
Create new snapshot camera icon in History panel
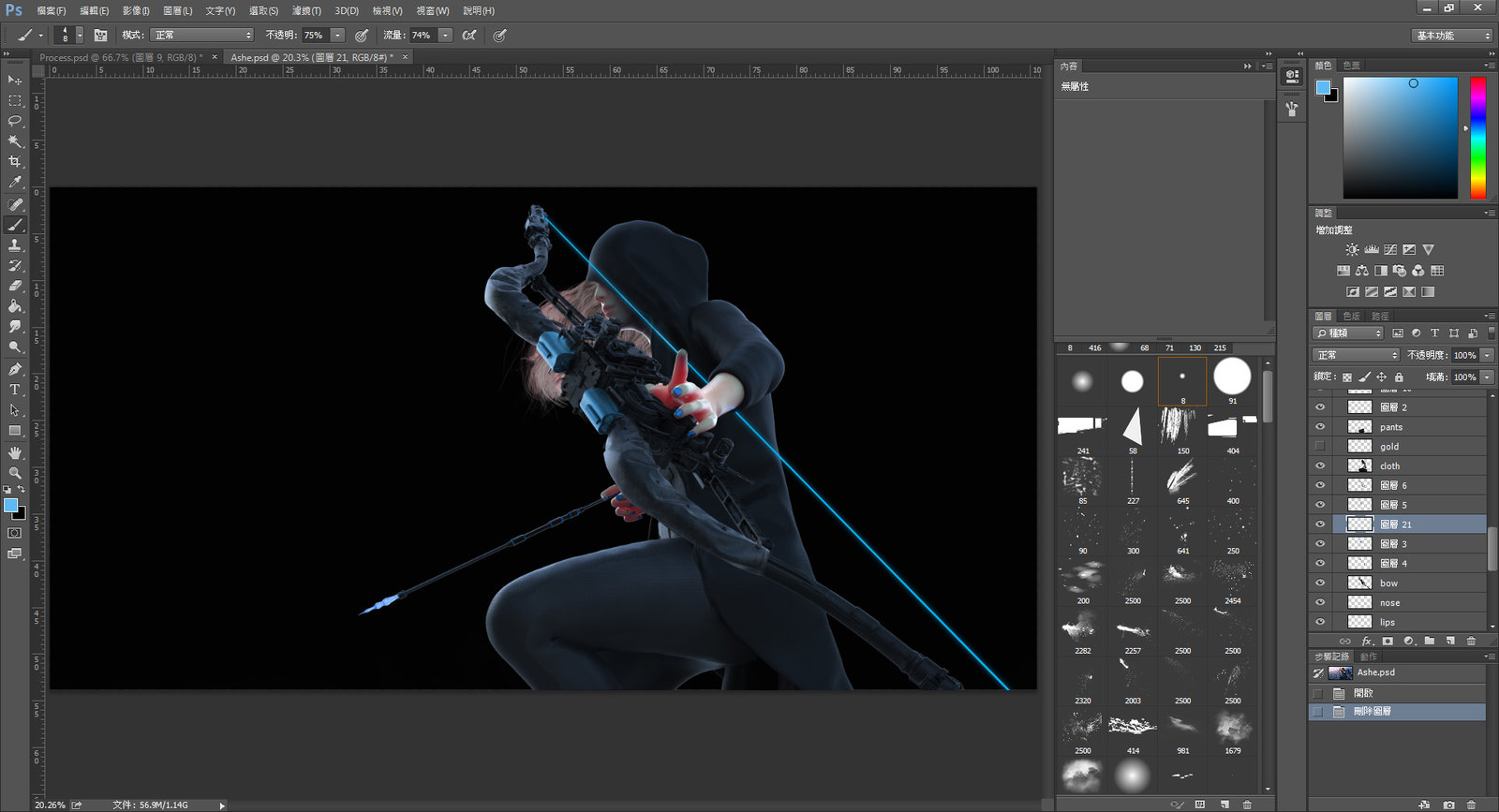pos(1449,805)
